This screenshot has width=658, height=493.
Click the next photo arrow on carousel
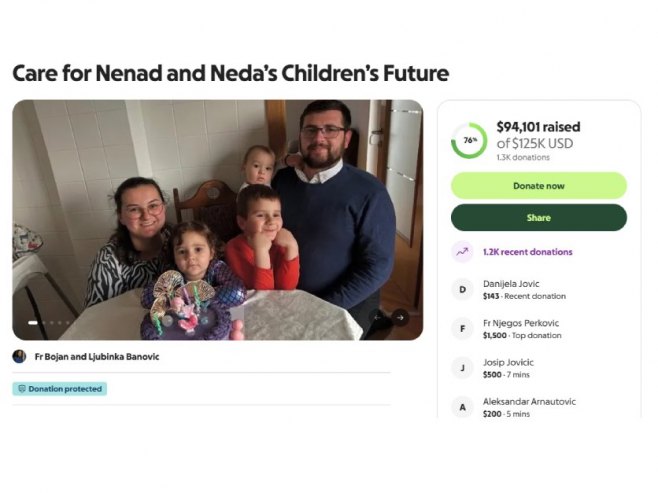(x=400, y=318)
